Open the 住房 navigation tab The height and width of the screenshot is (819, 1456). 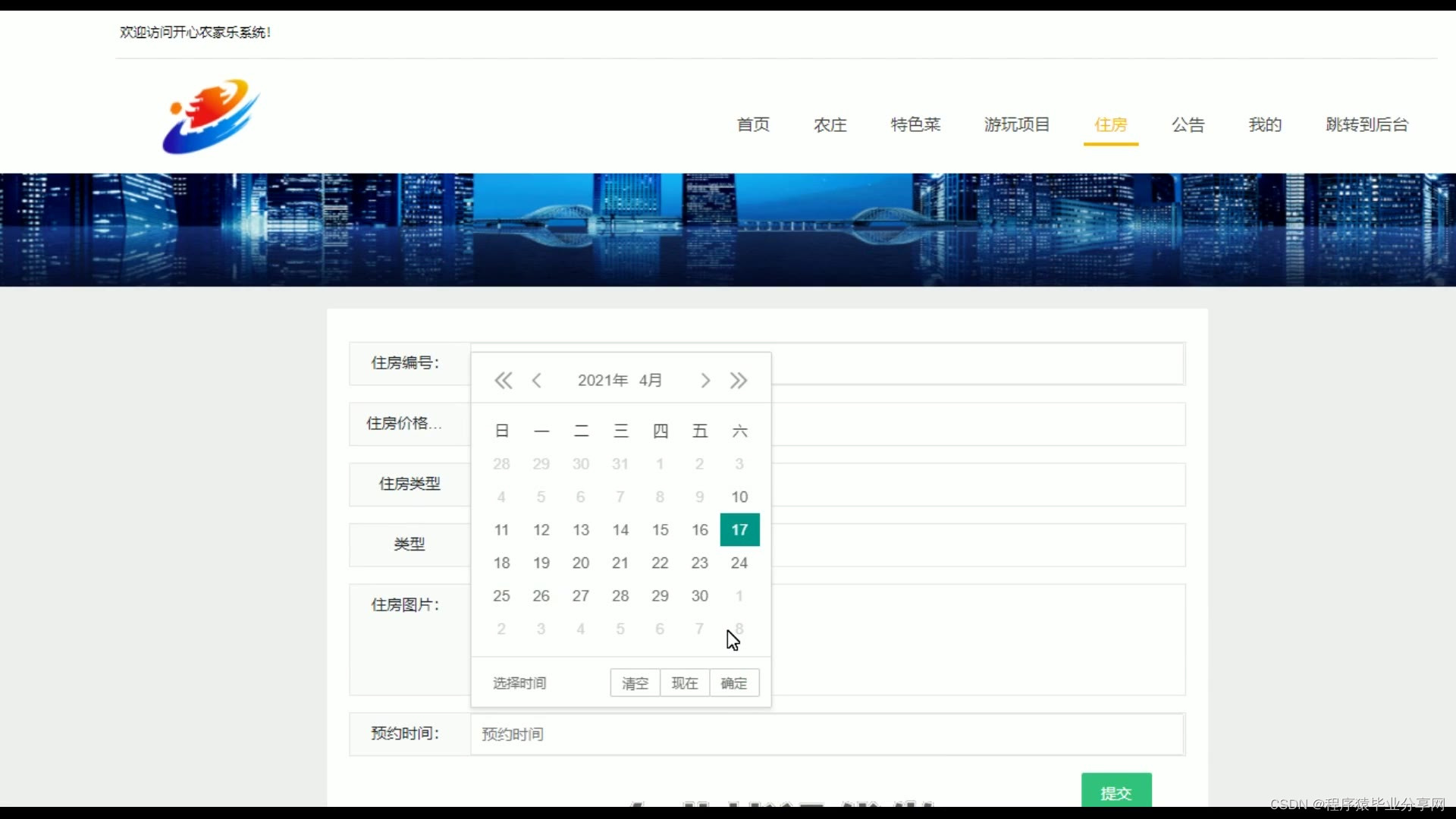click(x=1110, y=125)
